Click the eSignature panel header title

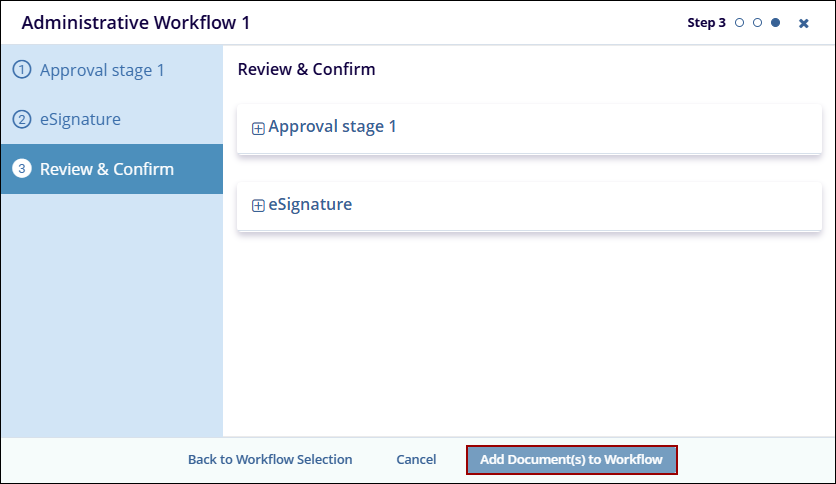pos(310,205)
